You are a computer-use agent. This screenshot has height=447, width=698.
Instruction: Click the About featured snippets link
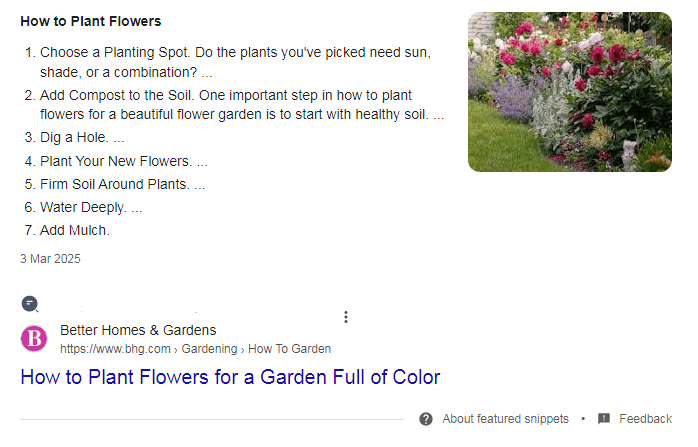505,419
